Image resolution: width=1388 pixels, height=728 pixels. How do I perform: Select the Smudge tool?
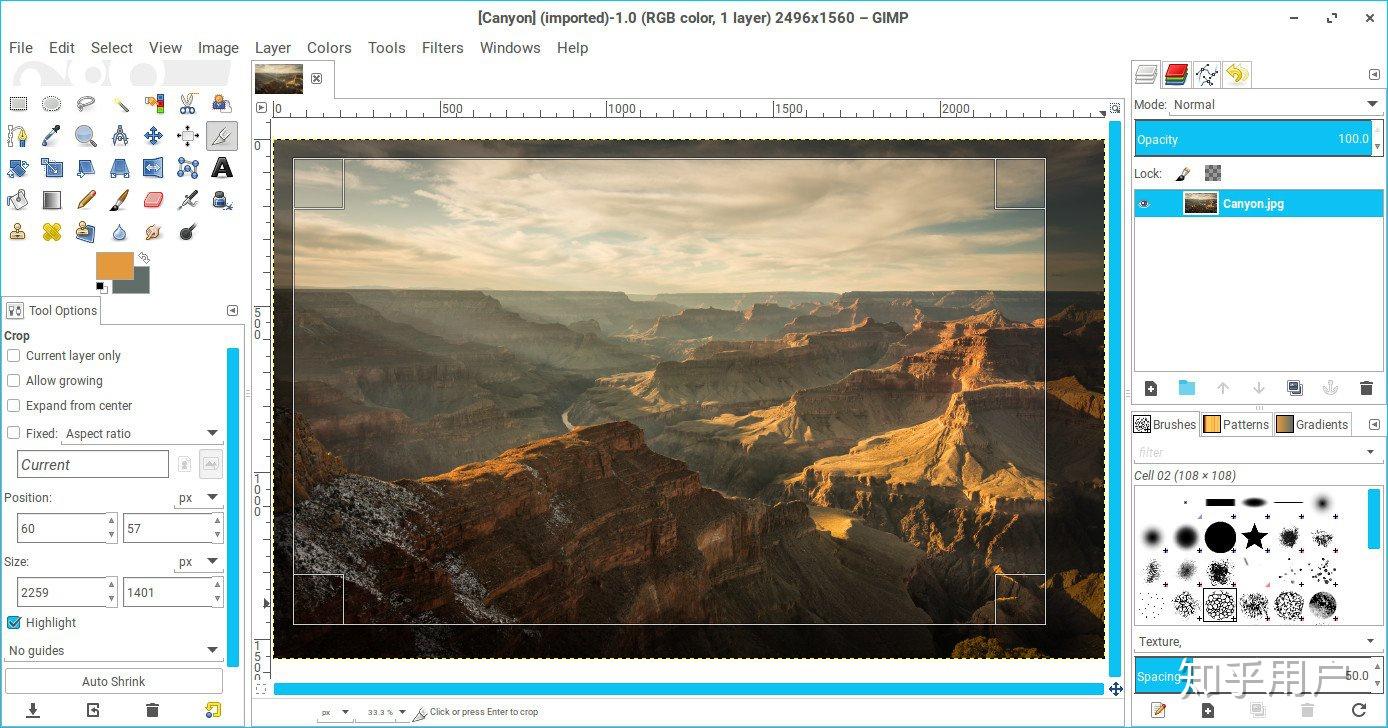pos(153,231)
